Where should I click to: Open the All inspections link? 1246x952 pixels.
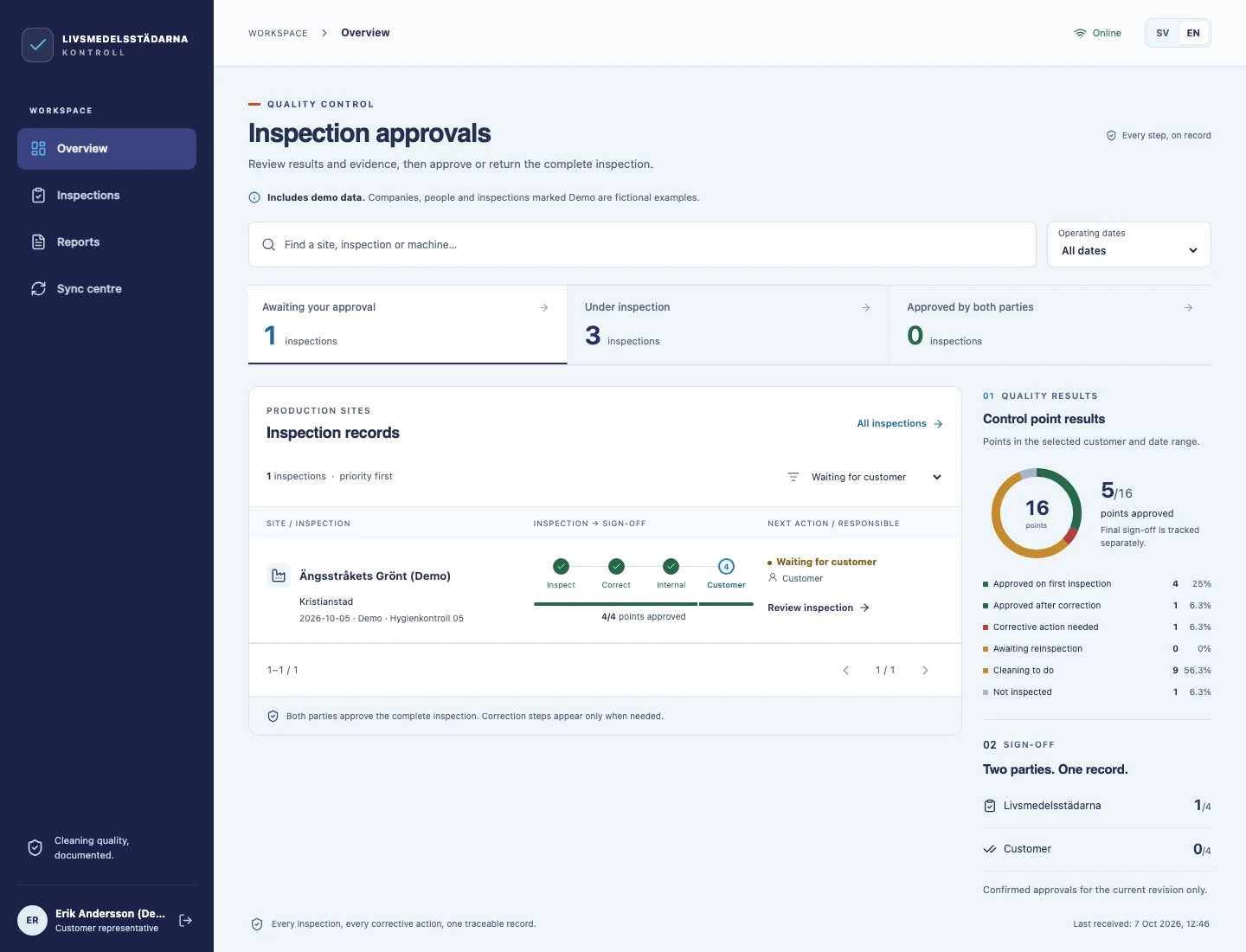pos(900,424)
